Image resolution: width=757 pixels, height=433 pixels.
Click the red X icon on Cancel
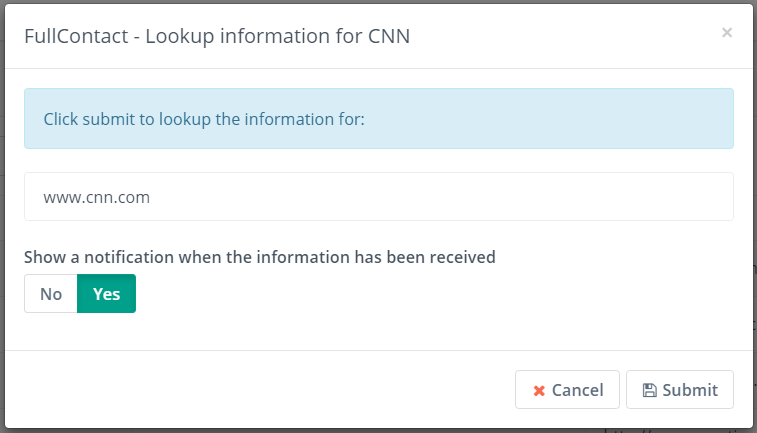pyautogui.click(x=539, y=390)
